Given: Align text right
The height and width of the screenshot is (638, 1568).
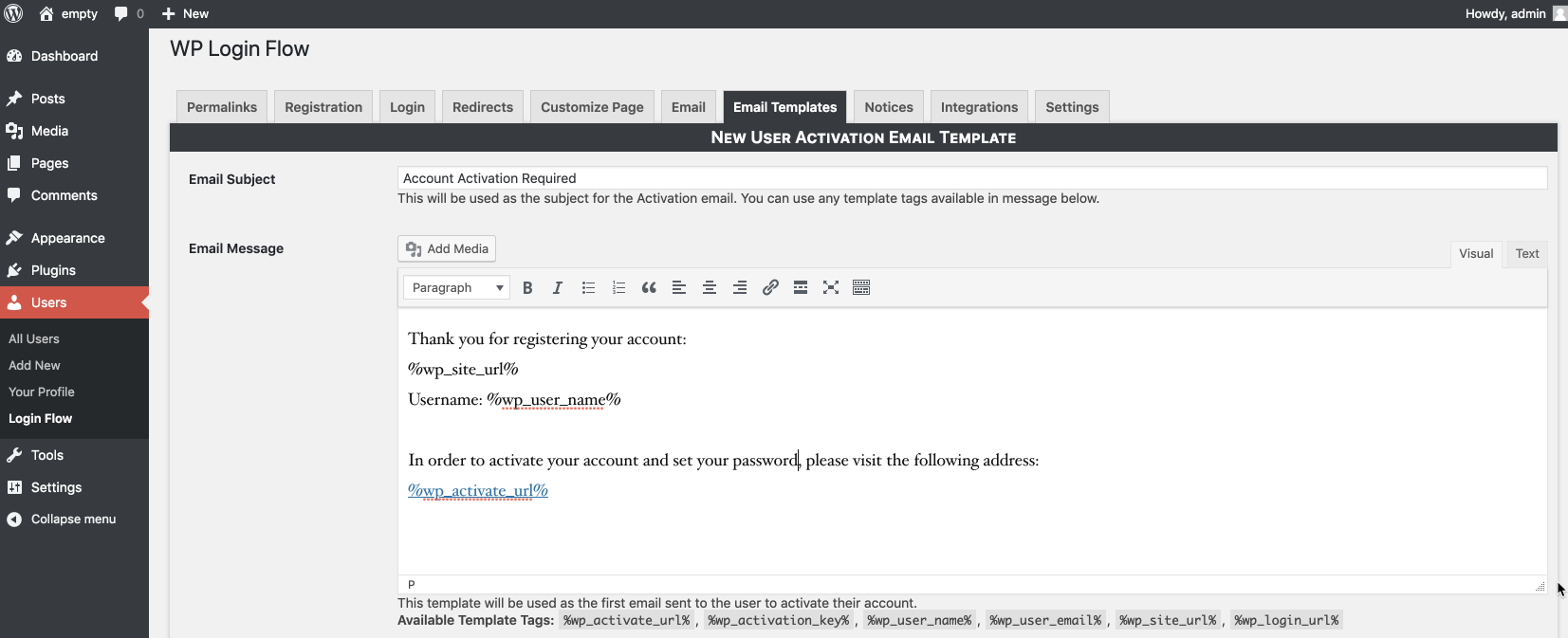Looking at the screenshot, I should tap(740, 287).
